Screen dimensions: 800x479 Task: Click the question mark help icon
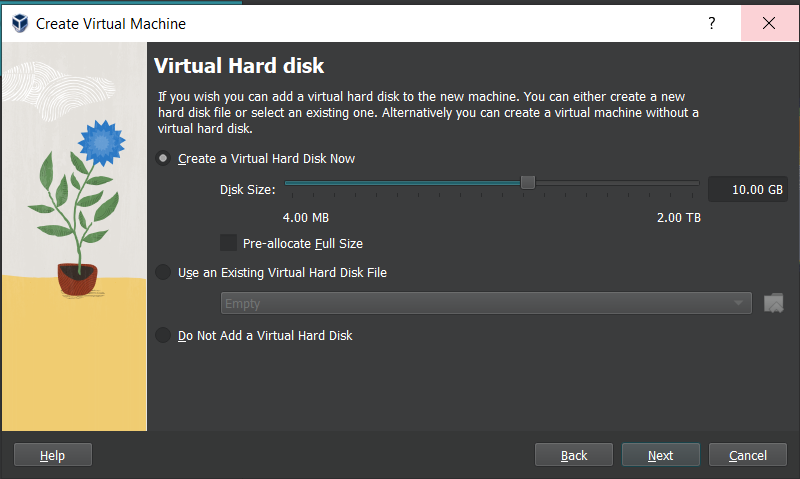(712, 23)
